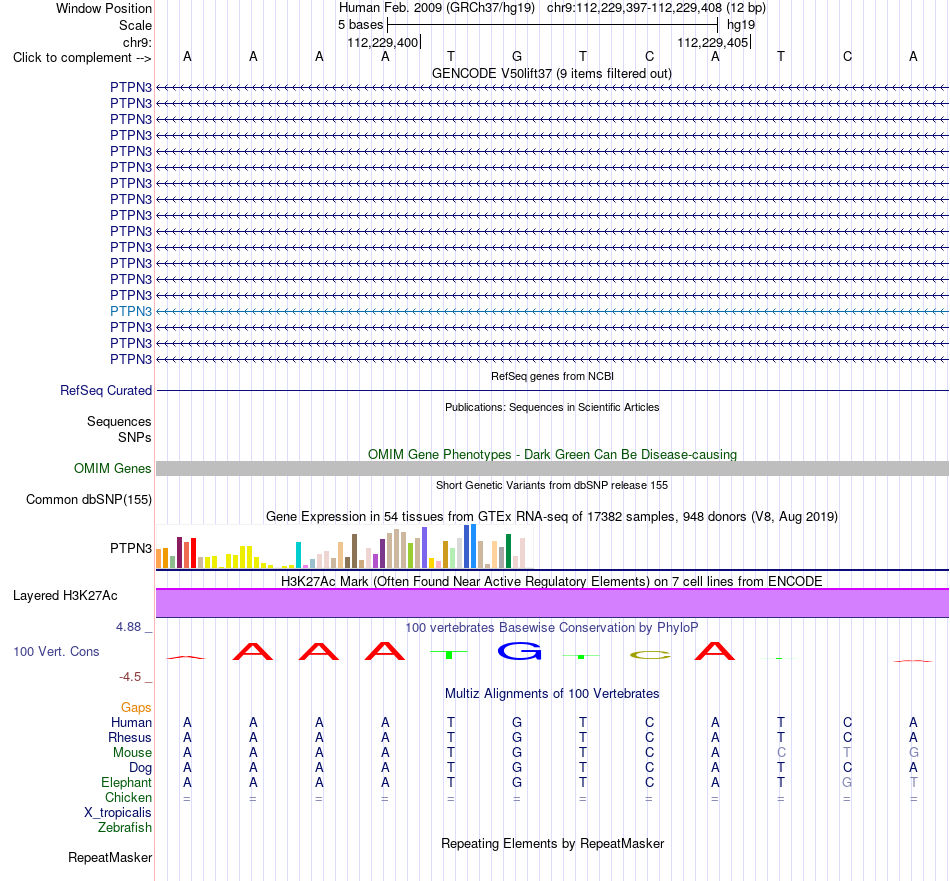Open the OMIM Gene Phenotypes track title
Screen dimensions: 950x881
click(552, 454)
